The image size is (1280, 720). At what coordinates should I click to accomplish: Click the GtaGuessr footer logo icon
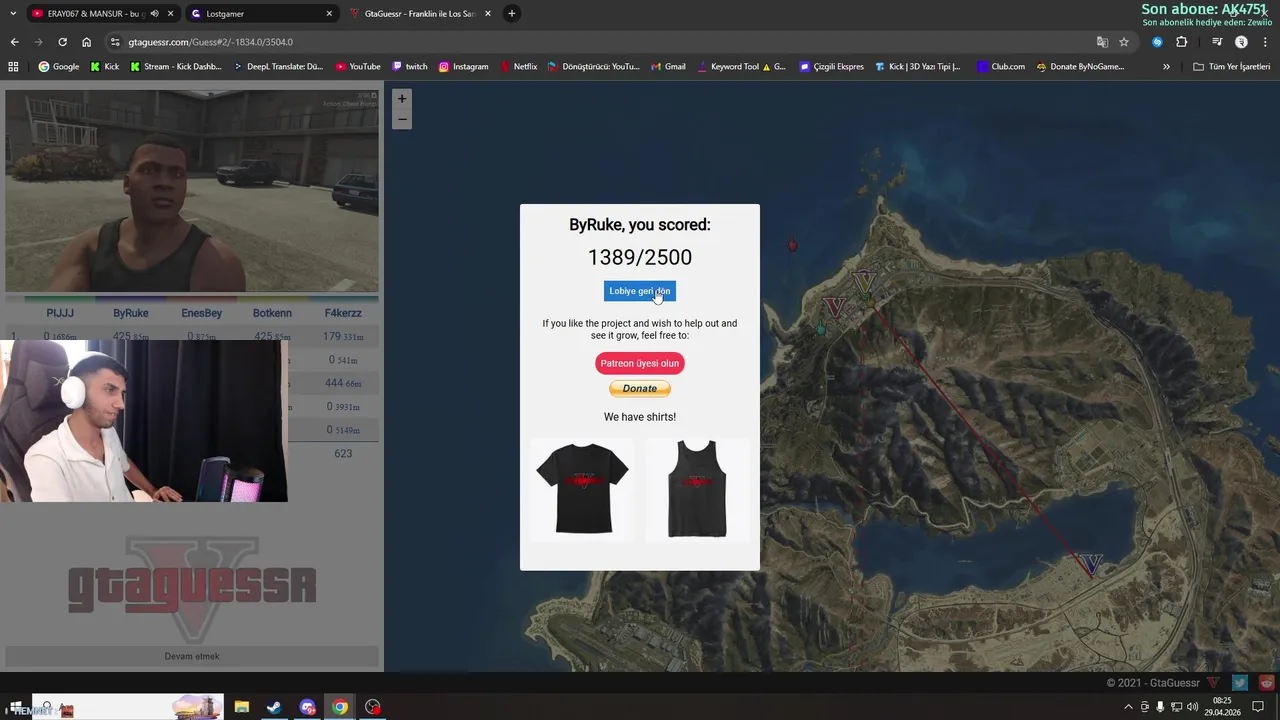[1213, 683]
